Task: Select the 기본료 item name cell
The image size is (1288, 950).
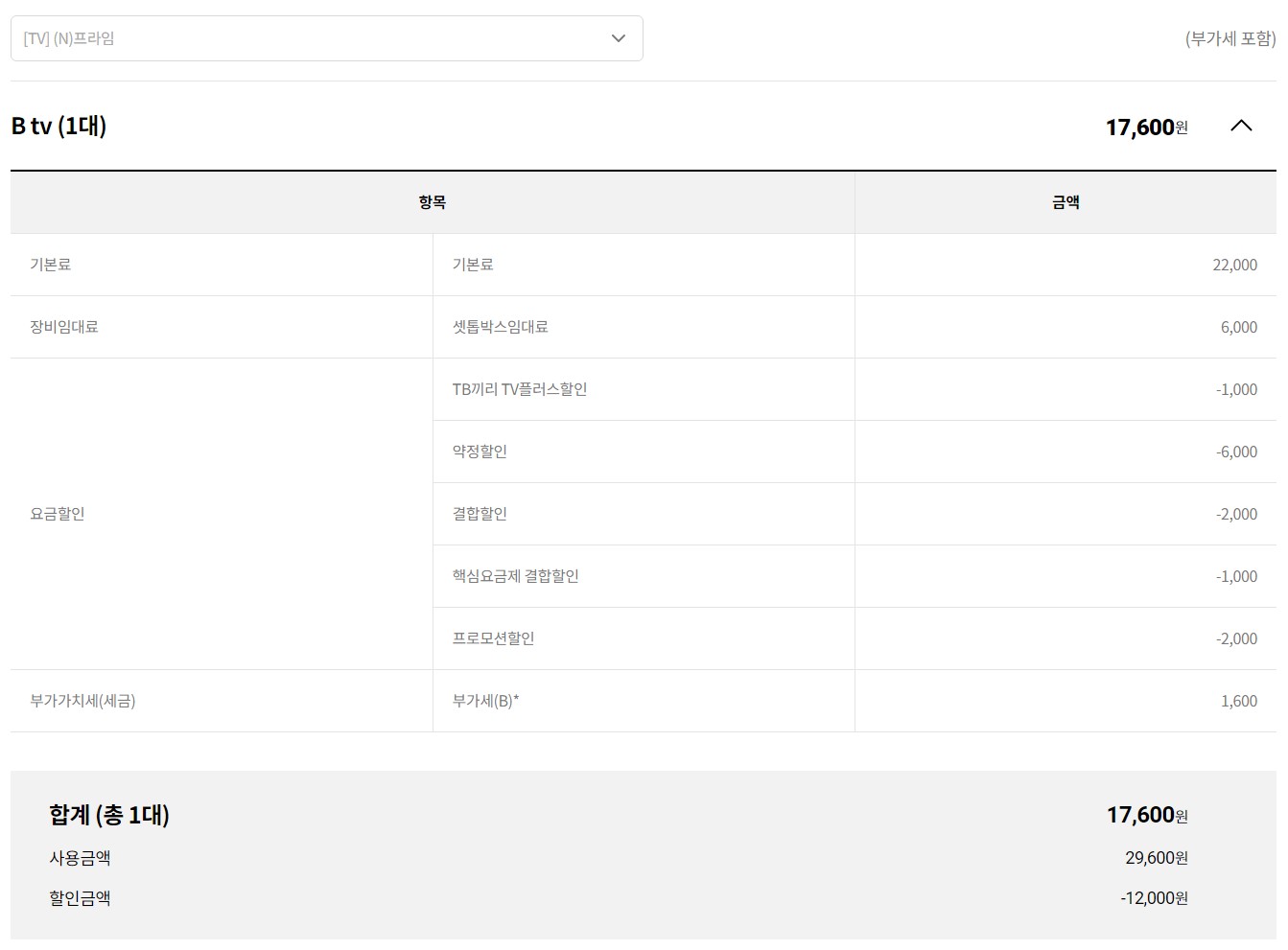Action: point(644,265)
